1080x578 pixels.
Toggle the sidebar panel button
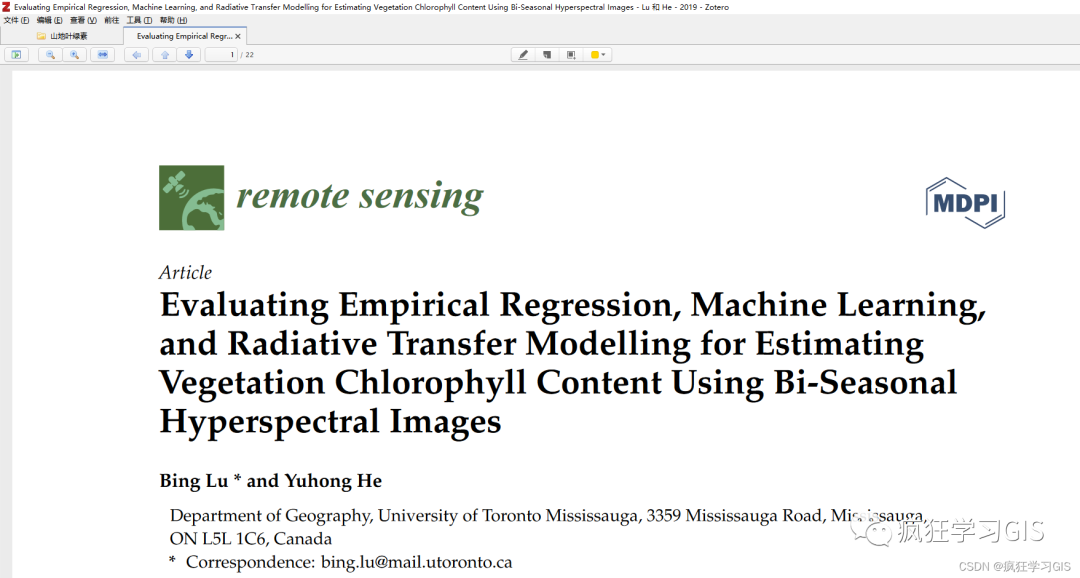[17, 54]
